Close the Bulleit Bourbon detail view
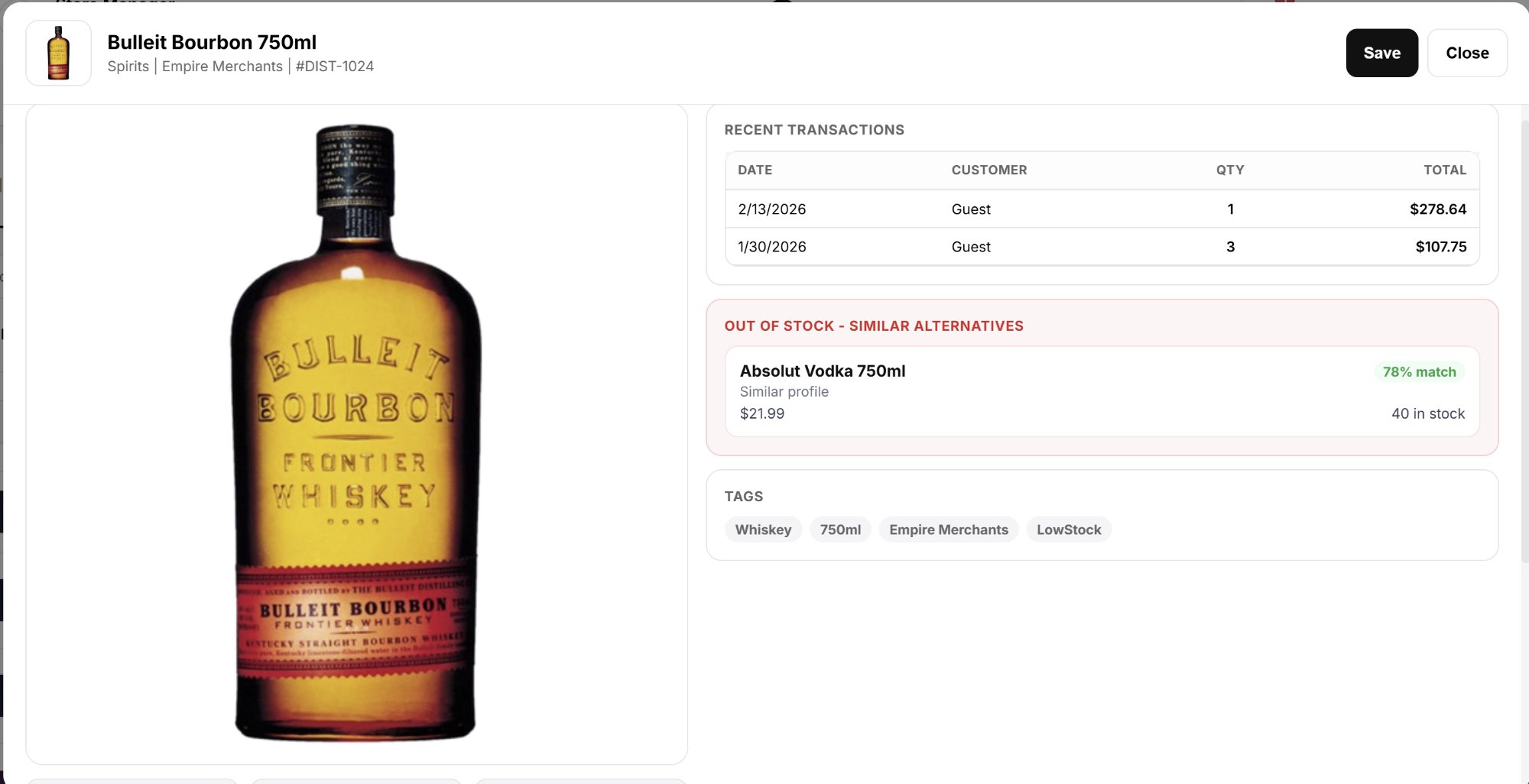 pos(1466,53)
